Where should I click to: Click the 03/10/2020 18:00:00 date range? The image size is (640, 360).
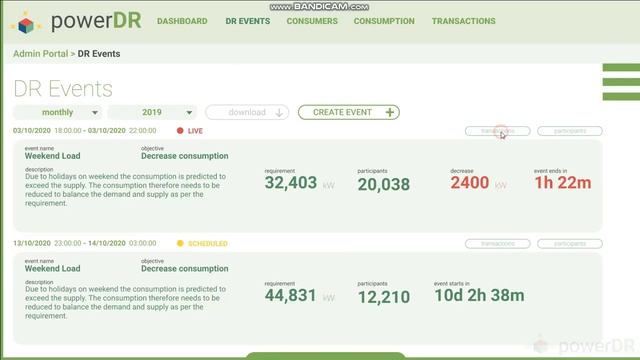click(x=84, y=131)
